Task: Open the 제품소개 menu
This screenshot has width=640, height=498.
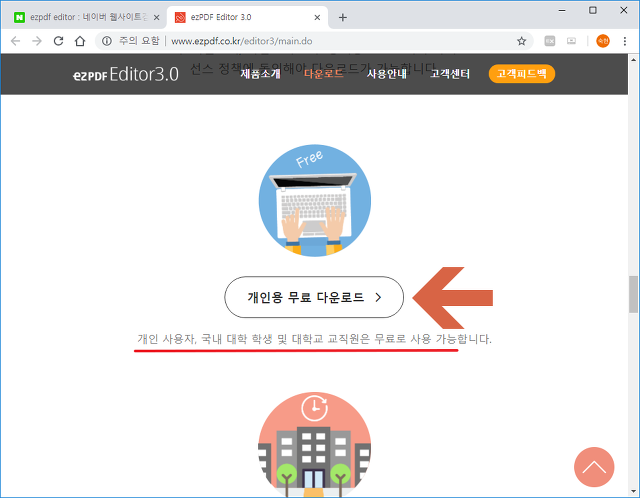Action: (x=260, y=74)
